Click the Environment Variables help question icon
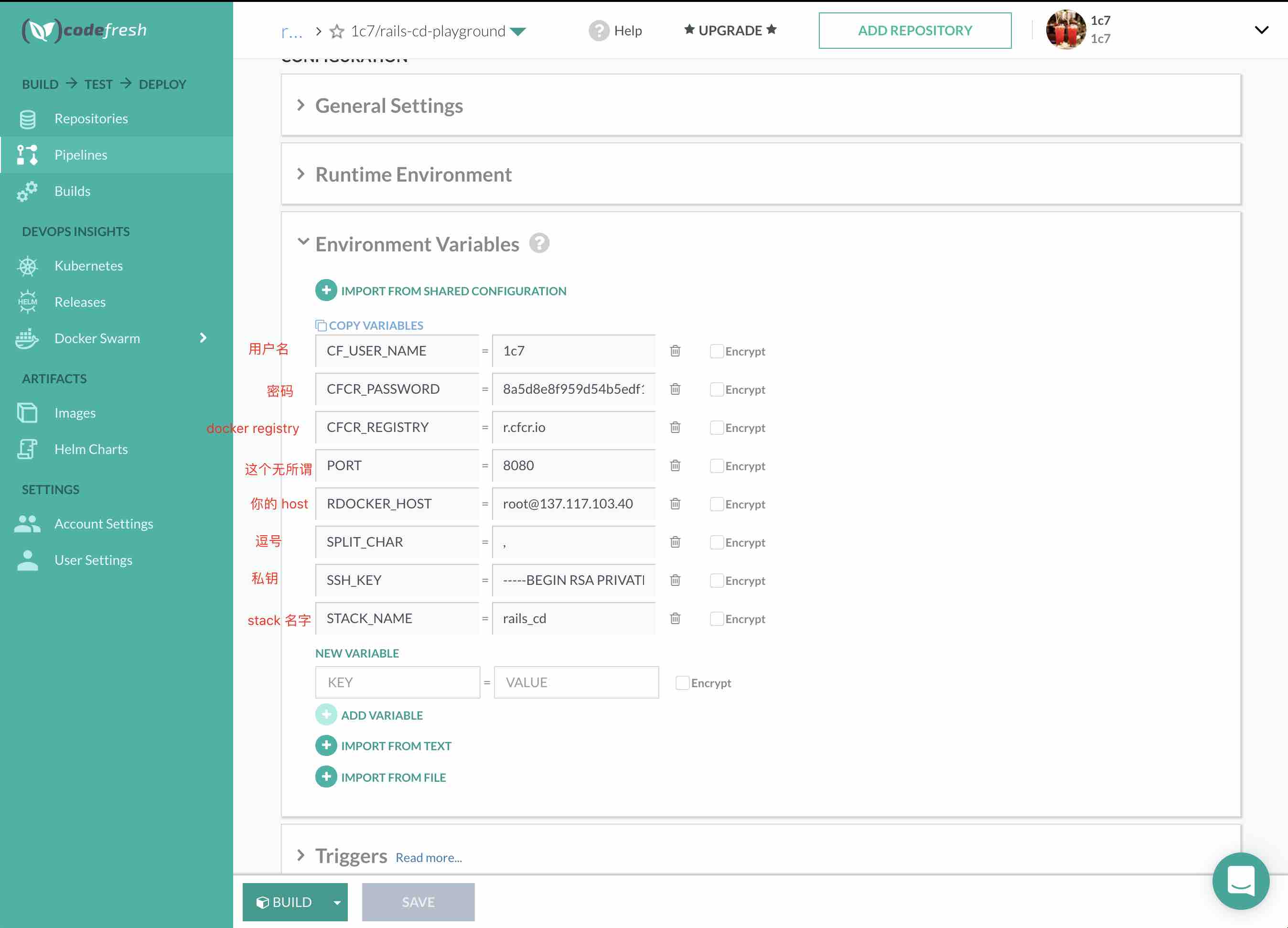Screen dimensions: 1288x928 [539, 244]
